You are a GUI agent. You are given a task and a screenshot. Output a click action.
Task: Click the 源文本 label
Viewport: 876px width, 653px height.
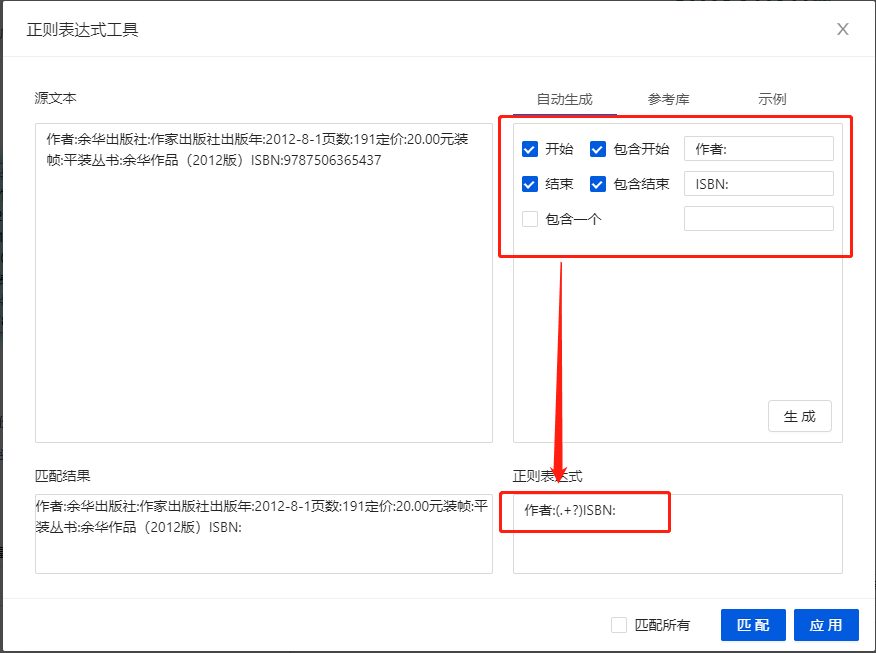pyautogui.click(x=55, y=98)
